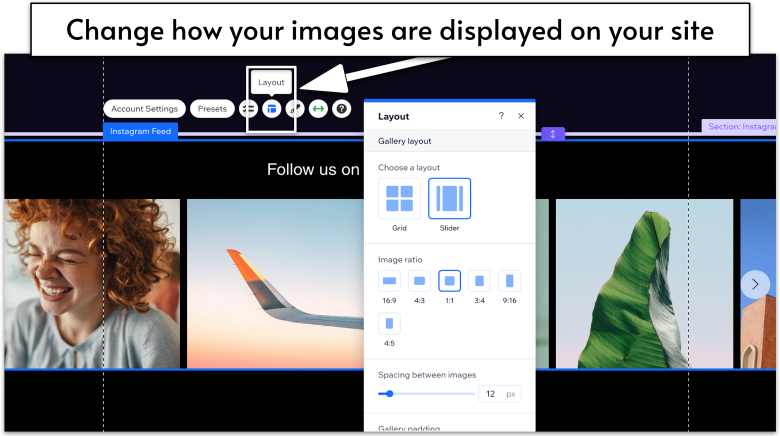Image resolution: width=780 pixels, height=436 pixels.
Task: Click the spacing value field showing 12
Action: click(490, 394)
